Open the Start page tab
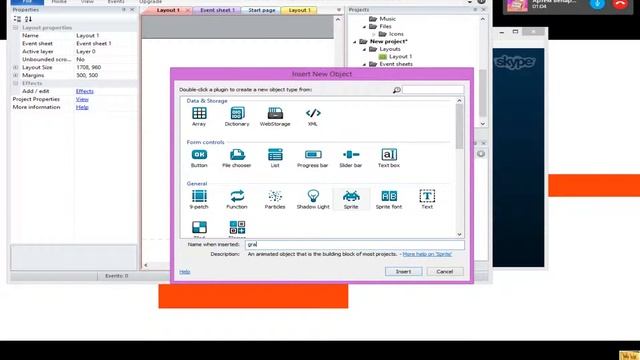 click(x=262, y=10)
